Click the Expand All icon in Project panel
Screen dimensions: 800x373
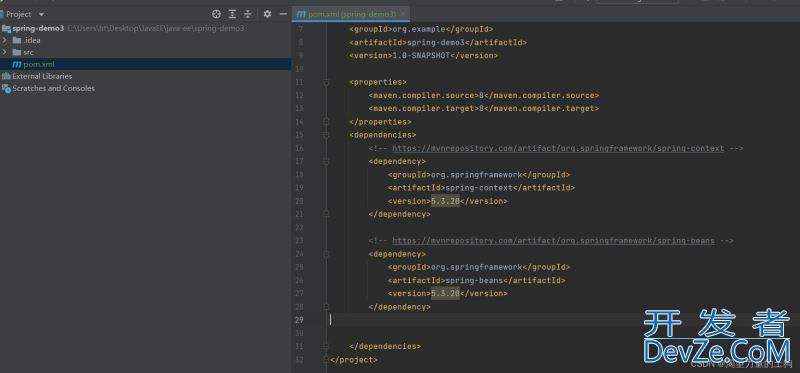point(232,14)
